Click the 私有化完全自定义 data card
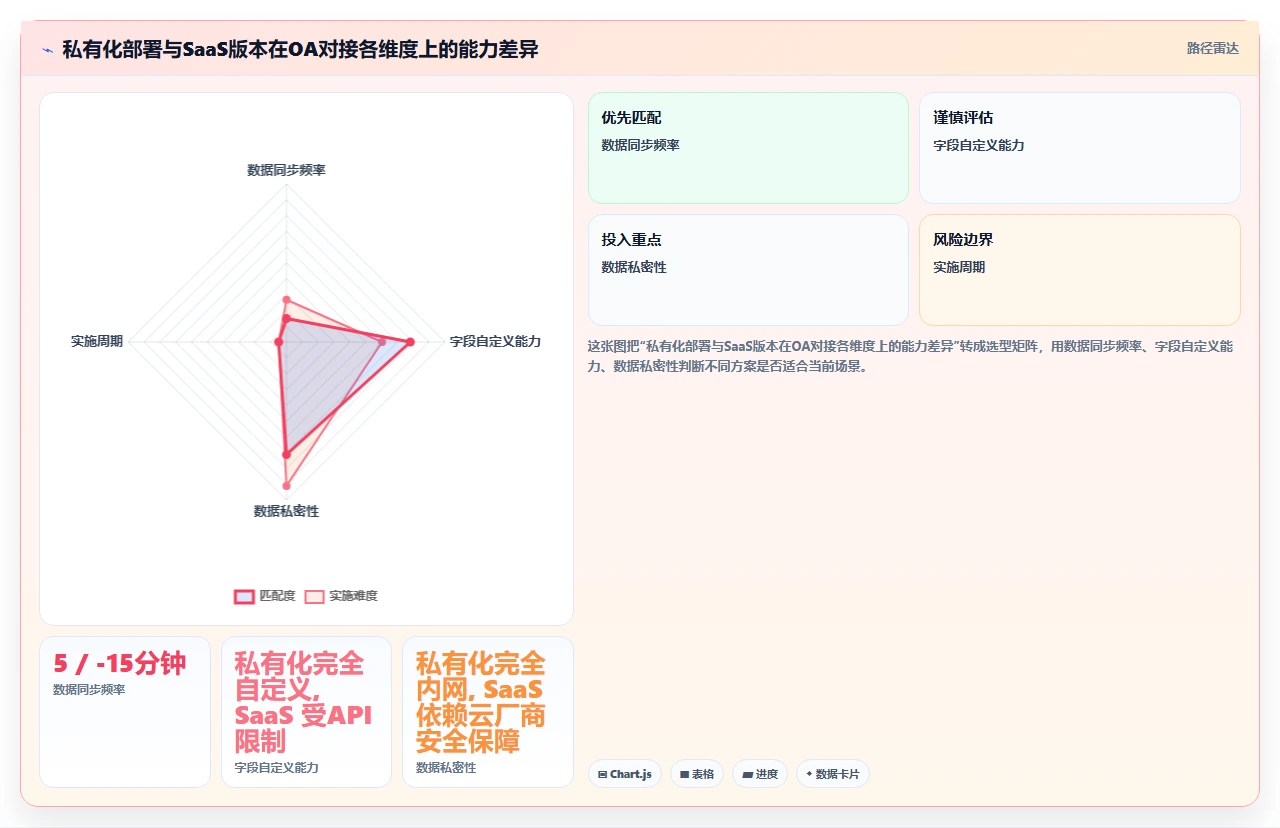The image size is (1280, 828). (306, 712)
